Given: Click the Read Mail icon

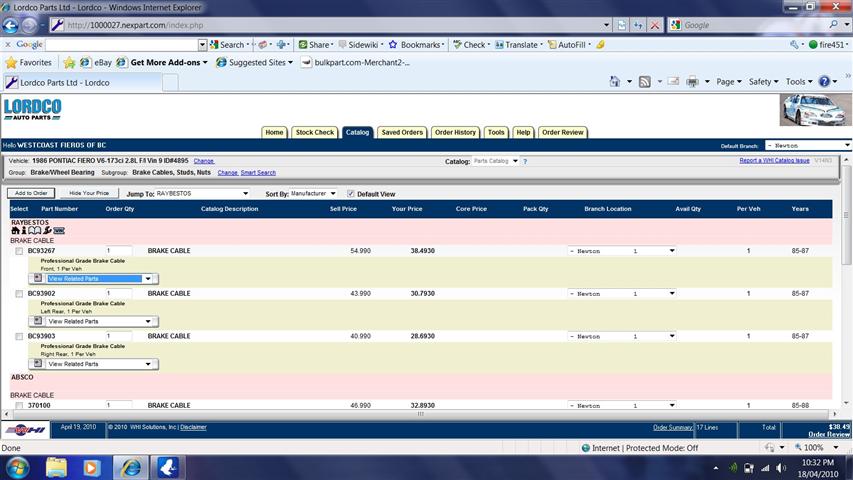Looking at the screenshot, I should pos(673,82).
